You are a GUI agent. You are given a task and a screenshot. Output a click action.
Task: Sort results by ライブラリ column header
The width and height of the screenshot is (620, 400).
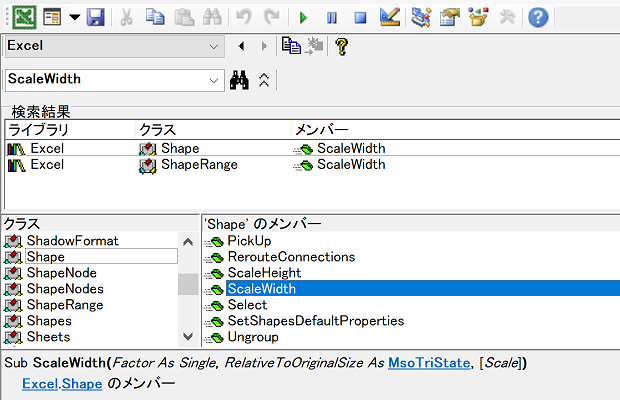(x=70, y=130)
